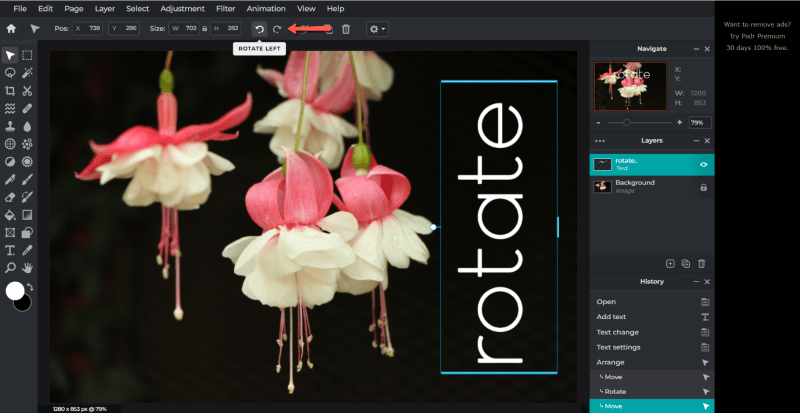Add a new layer in Layers panel
Viewport: 800px width, 413px height.
click(x=670, y=263)
